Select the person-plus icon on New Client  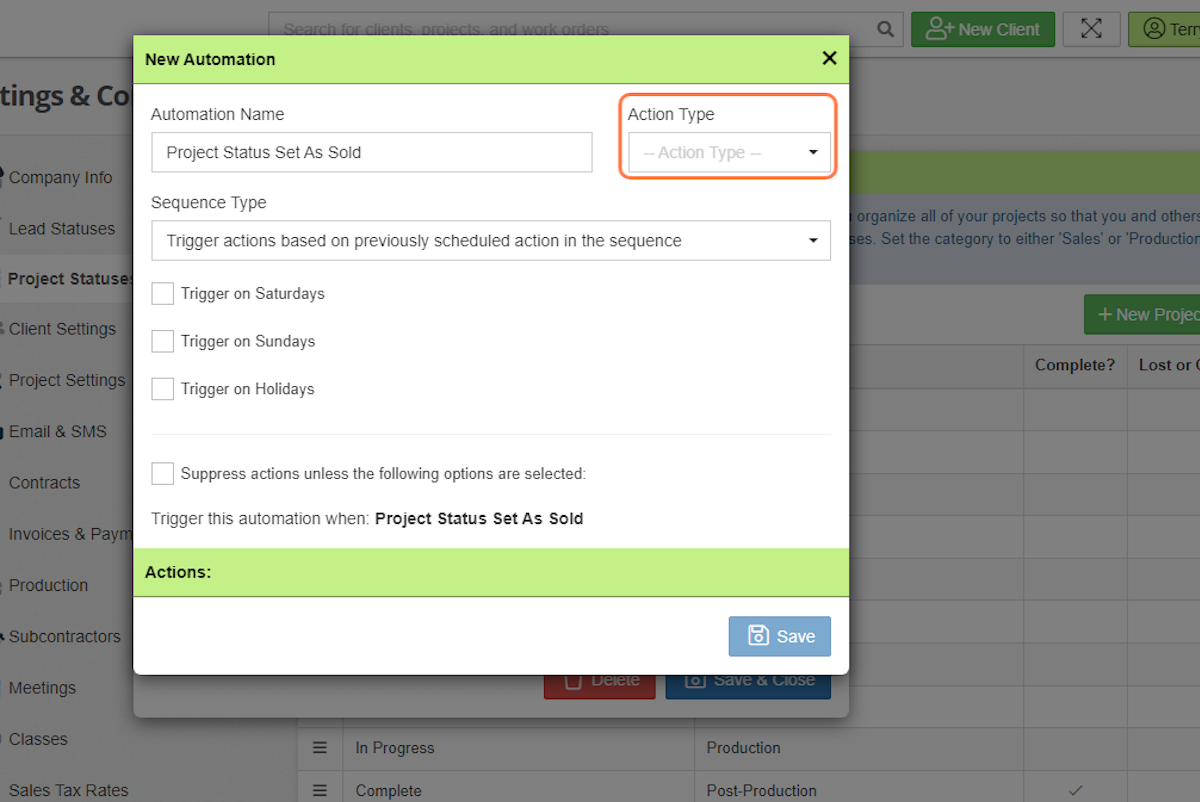(938, 29)
